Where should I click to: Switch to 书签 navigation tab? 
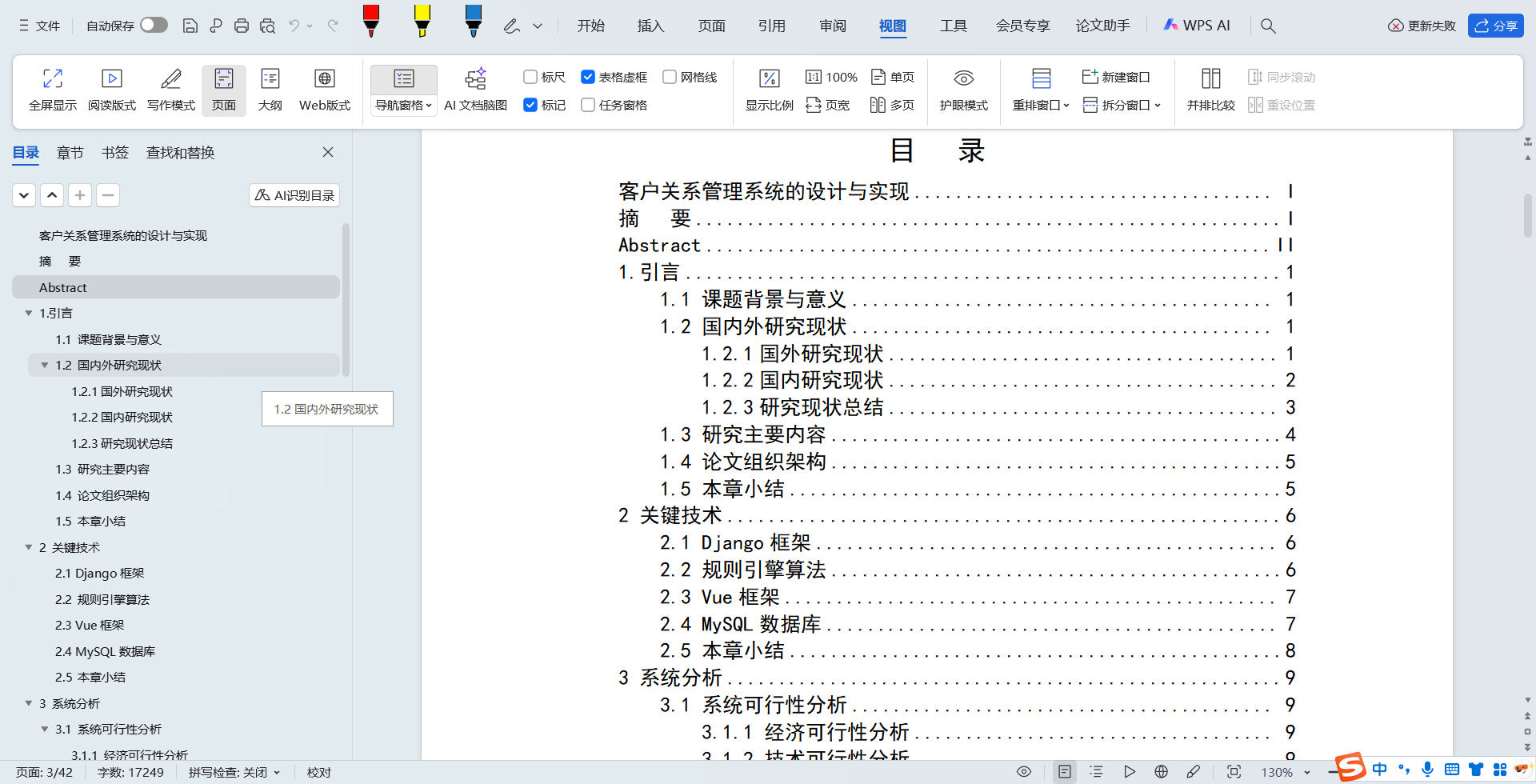(x=115, y=152)
